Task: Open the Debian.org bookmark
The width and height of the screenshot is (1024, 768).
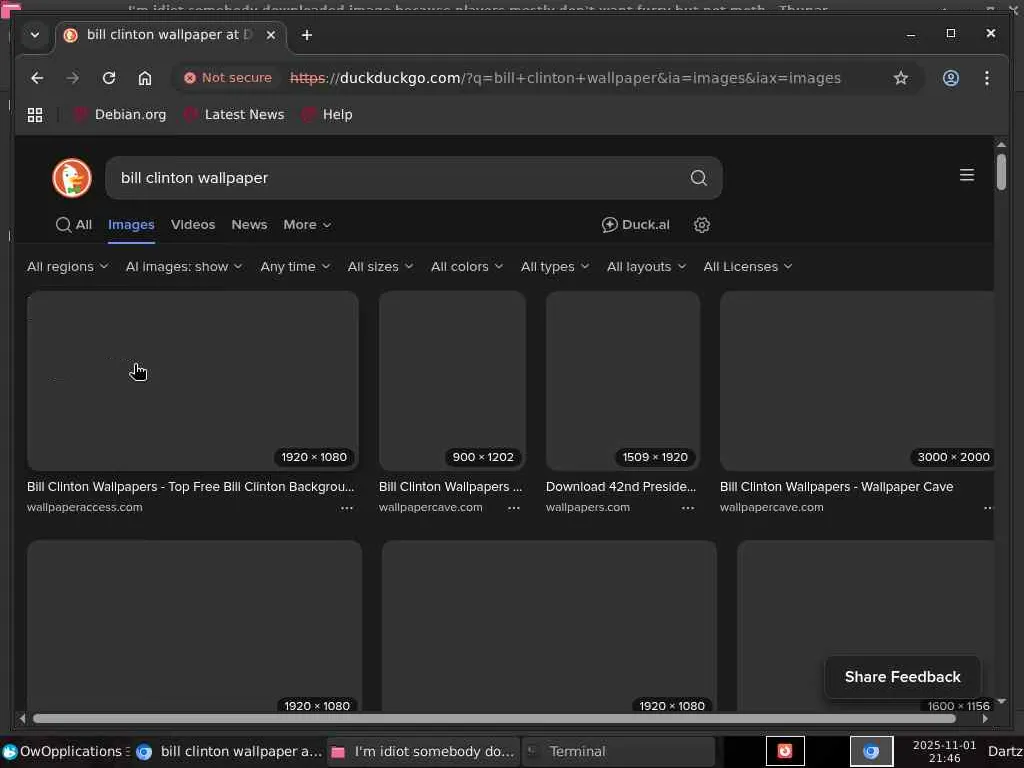Action: click(x=120, y=115)
